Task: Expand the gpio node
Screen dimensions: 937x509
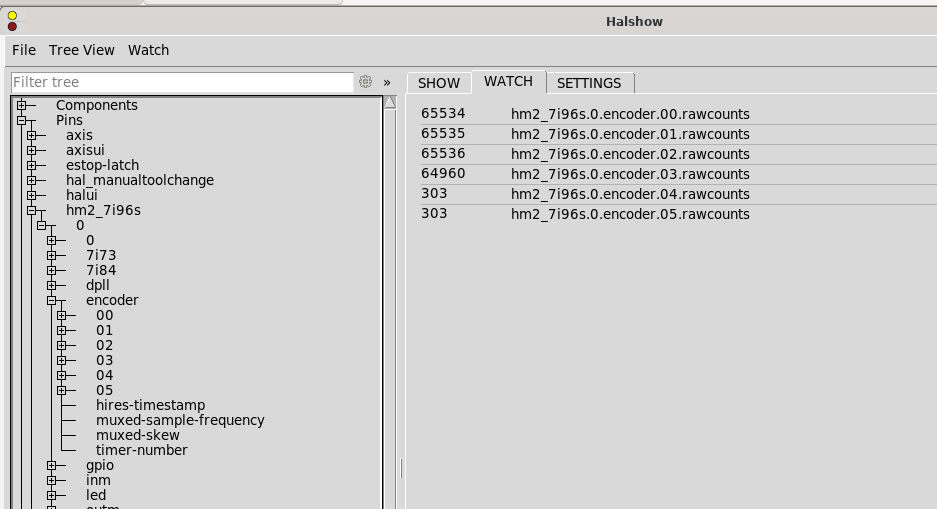Action: [52, 465]
